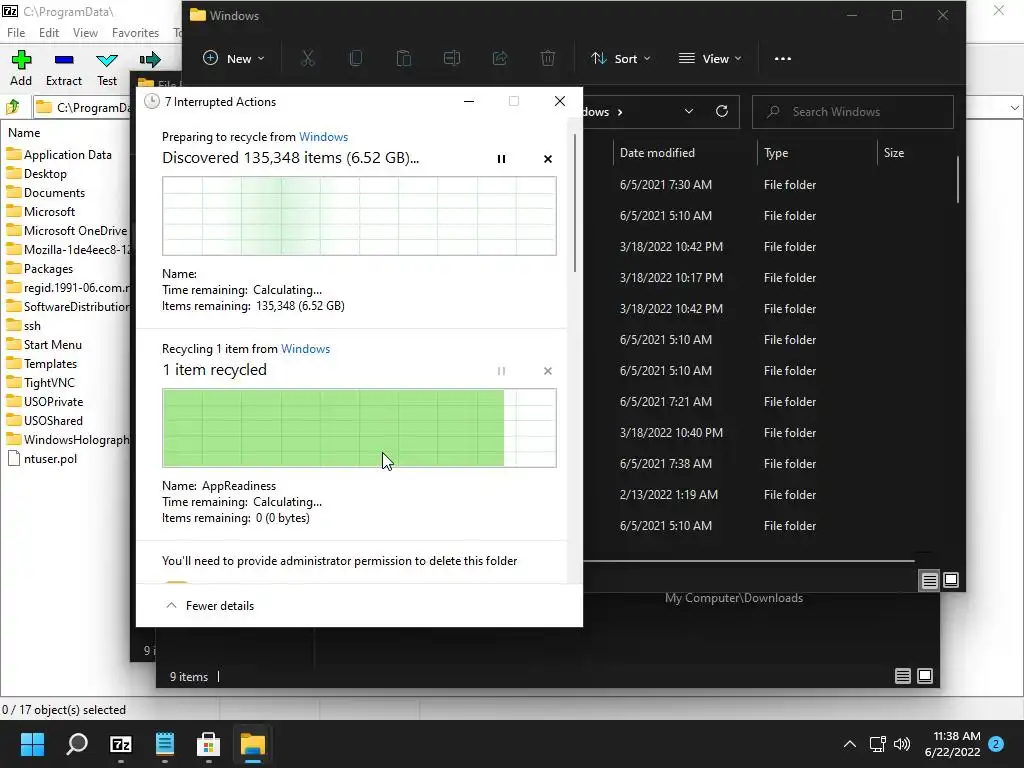Cancel the Recycling 1 item operation
Screen dimensions: 1024x768
(x=548, y=371)
